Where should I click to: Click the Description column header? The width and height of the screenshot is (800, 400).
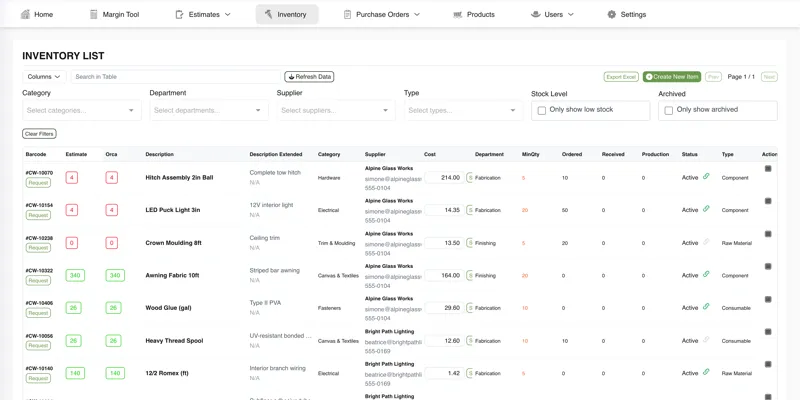click(160, 154)
